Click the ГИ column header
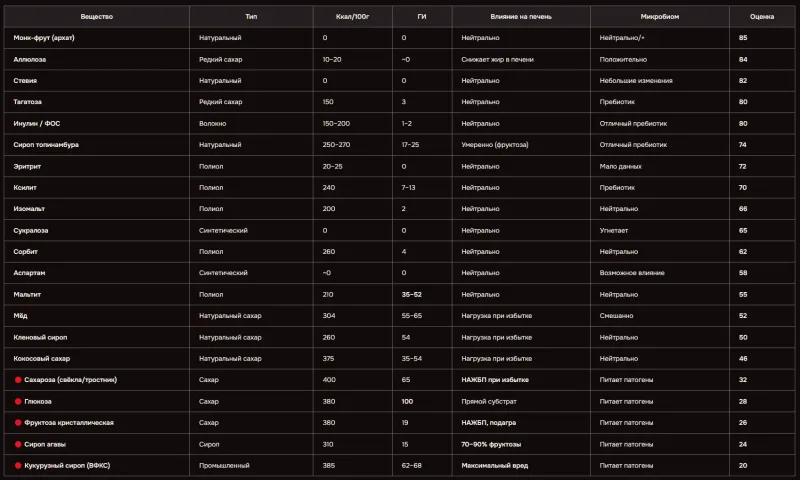The width and height of the screenshot is (800, 480). (x=422, y=17)
